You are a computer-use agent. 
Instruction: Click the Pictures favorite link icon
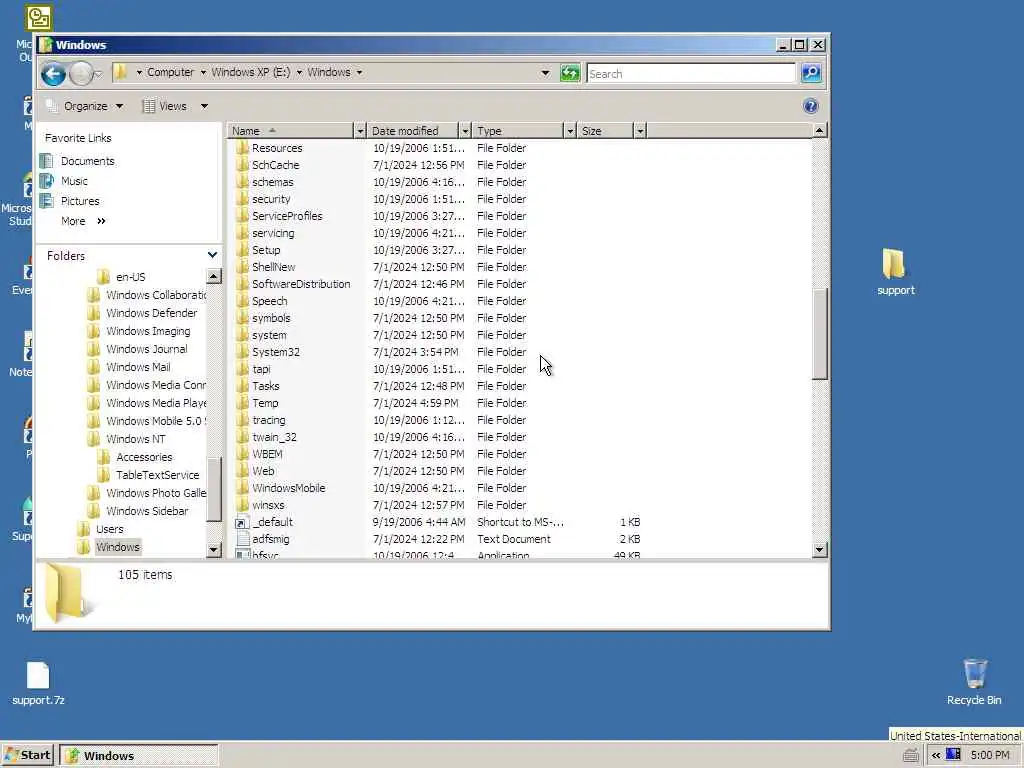point(47,201)
